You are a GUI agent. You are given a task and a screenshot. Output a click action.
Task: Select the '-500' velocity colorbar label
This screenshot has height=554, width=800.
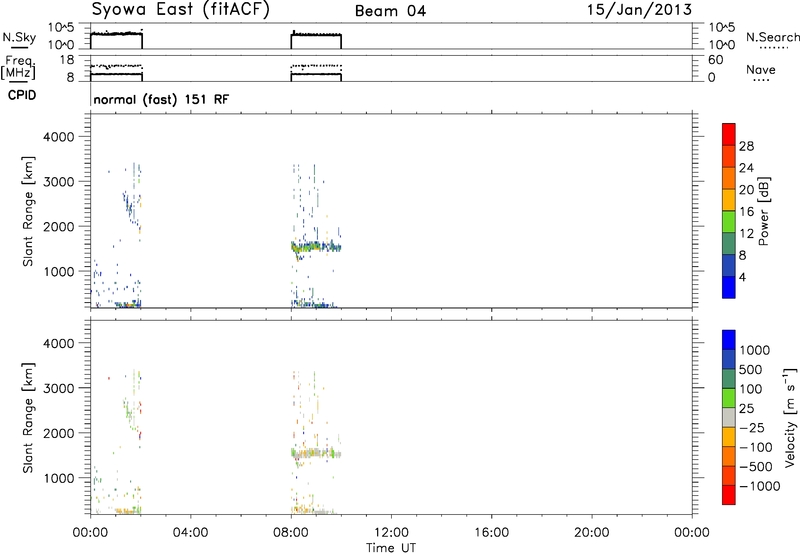[x=756, y=467]
